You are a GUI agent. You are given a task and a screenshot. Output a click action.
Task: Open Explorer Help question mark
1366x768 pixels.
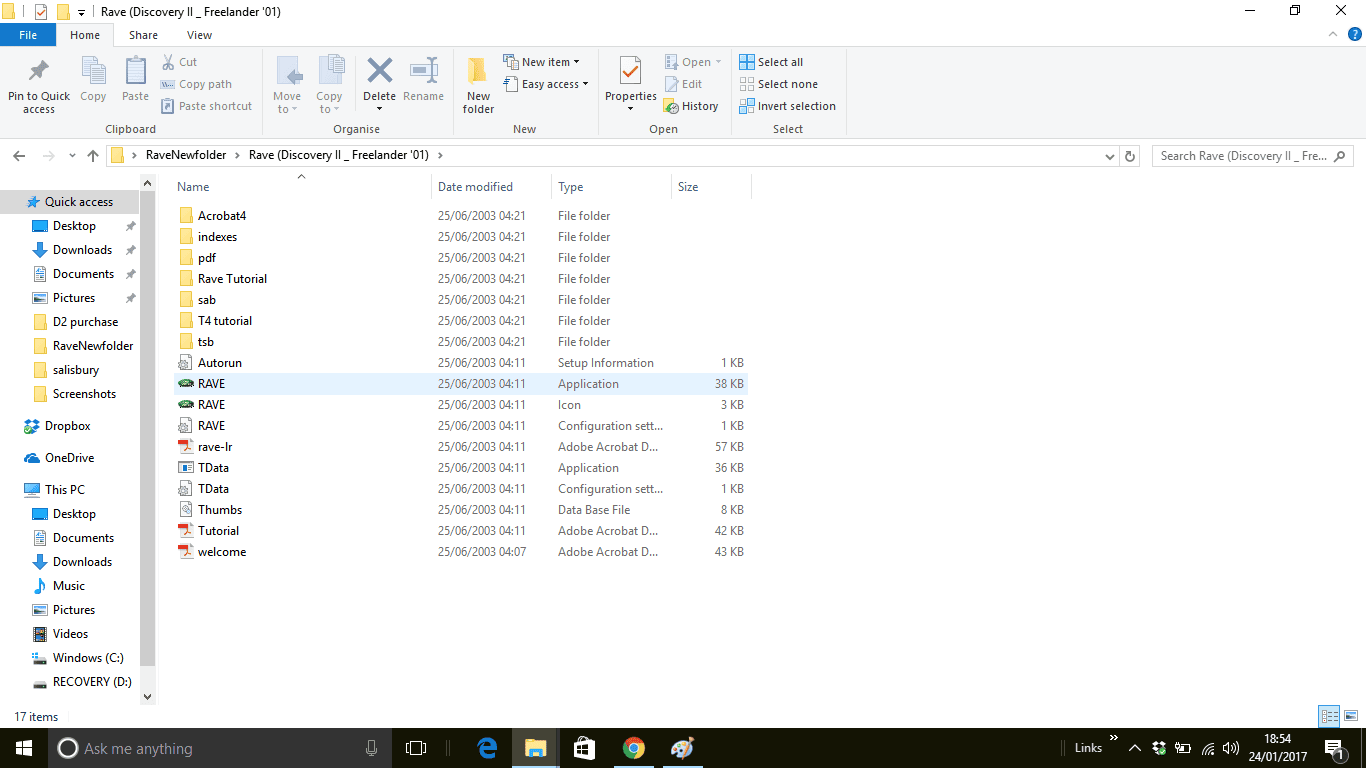(1355, 34)
